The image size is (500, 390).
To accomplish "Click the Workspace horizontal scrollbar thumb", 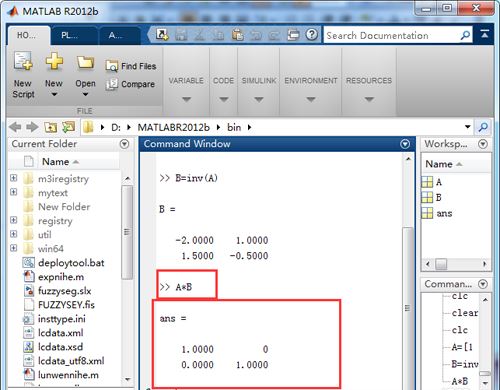I will pyautogui.click(x=441, y=264).
